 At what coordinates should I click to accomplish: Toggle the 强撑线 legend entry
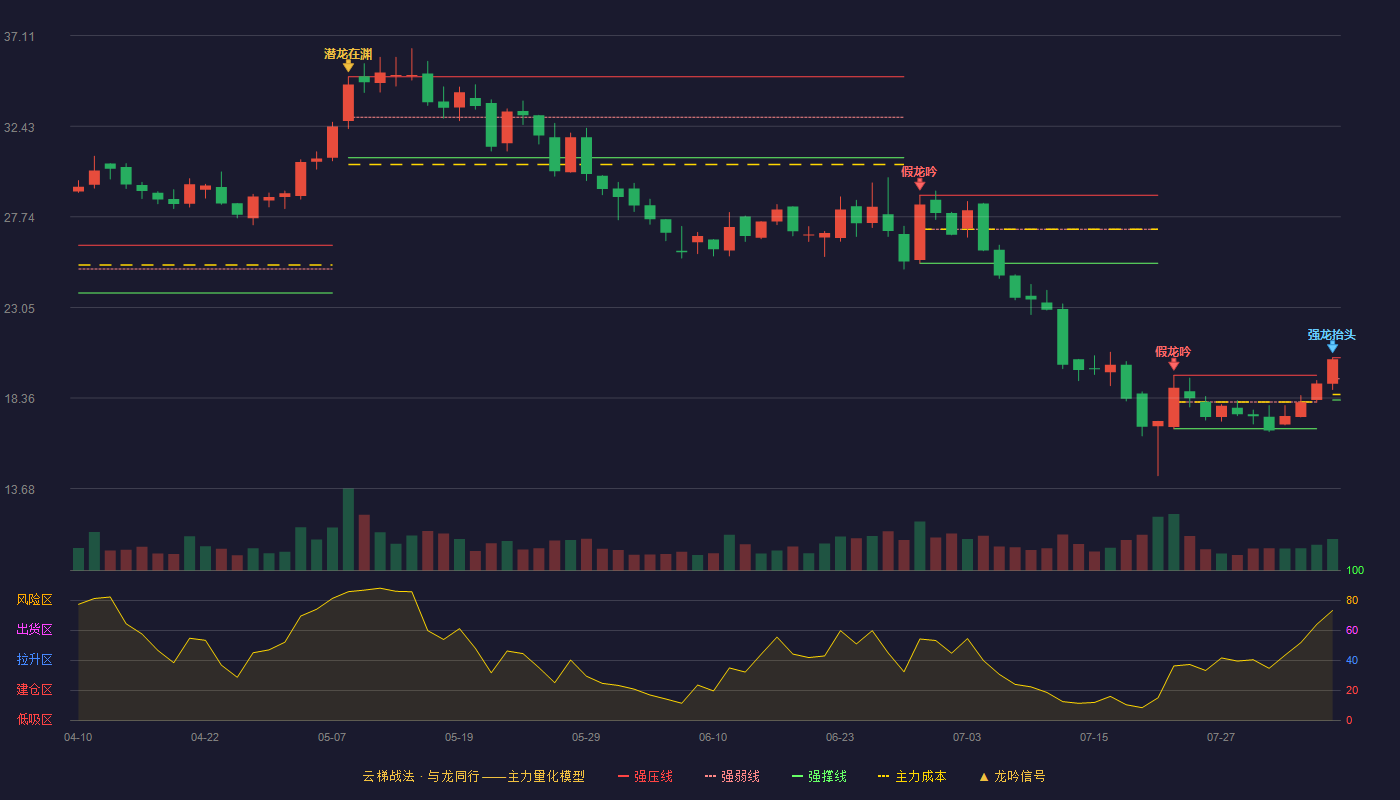[x=819, y=776]
